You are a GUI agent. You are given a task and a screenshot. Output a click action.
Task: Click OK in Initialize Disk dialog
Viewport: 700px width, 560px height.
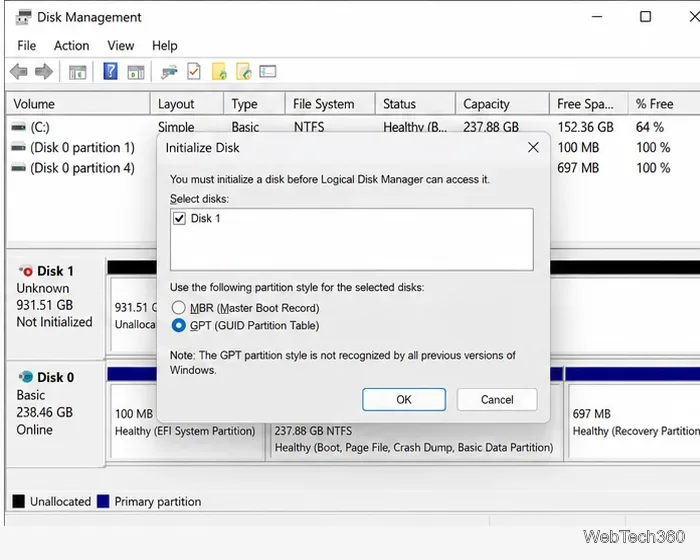pyautogui.click(x=404, y=399)
